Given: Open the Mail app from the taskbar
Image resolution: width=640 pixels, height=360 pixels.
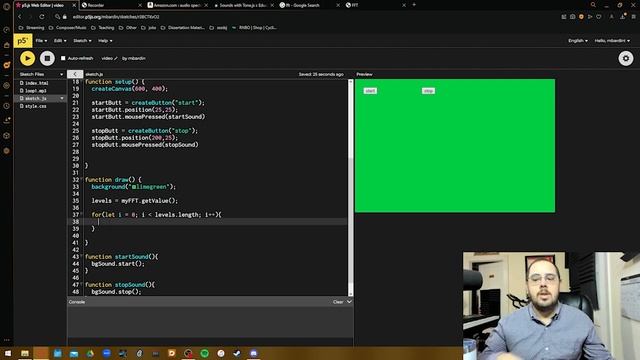Looking at the screenshot, I should [74, 353].
